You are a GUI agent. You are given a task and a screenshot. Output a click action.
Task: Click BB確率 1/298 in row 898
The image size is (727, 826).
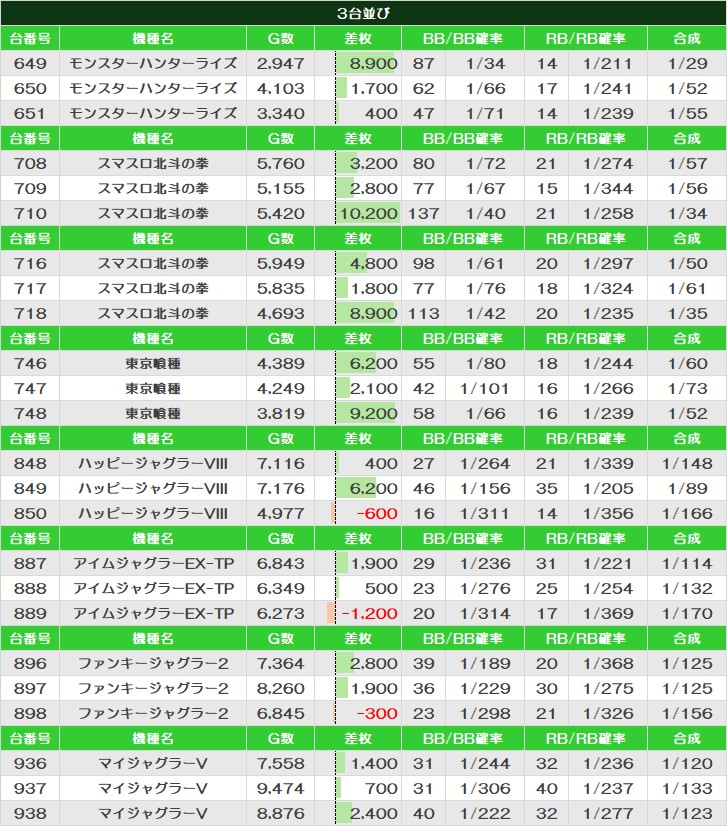point(484,714)
